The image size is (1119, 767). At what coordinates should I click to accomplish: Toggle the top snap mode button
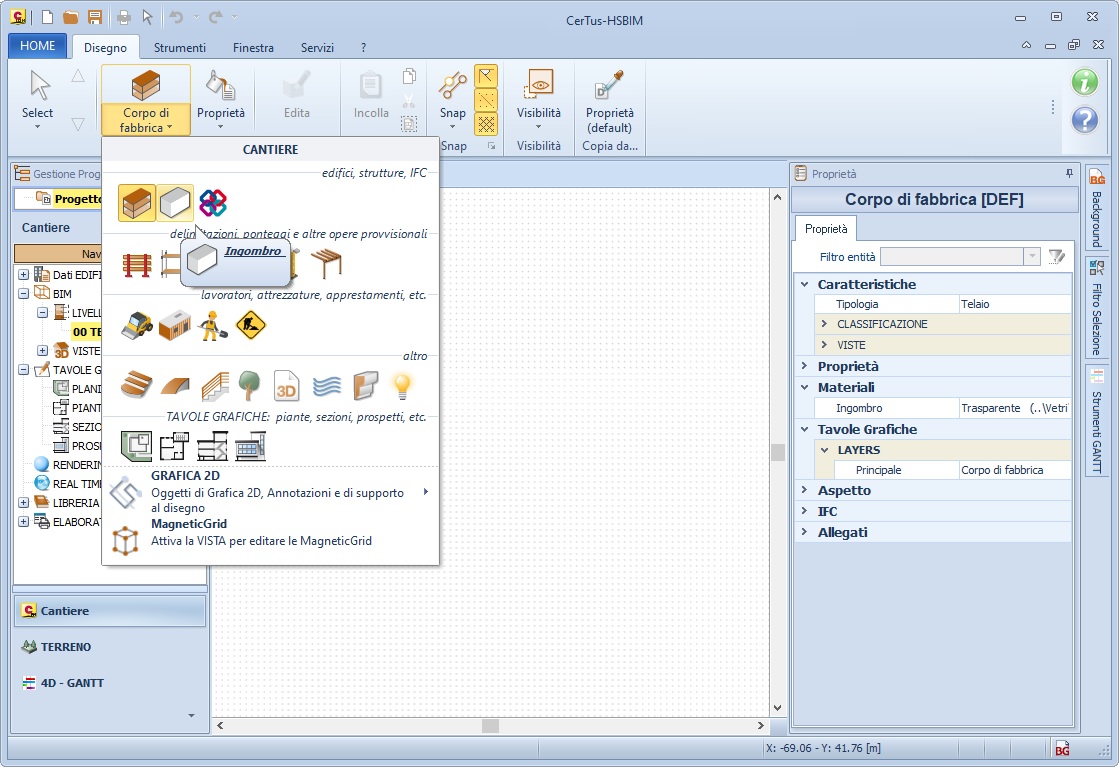(486, 76)
